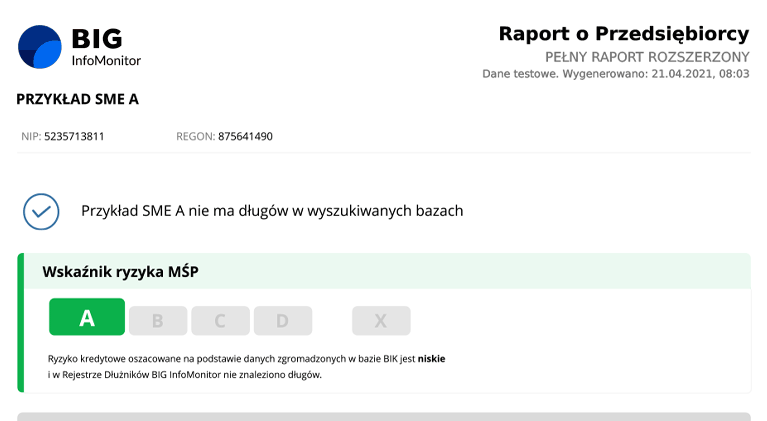Click the no-debts message for Przykład SME A

(x=271, y=211)
